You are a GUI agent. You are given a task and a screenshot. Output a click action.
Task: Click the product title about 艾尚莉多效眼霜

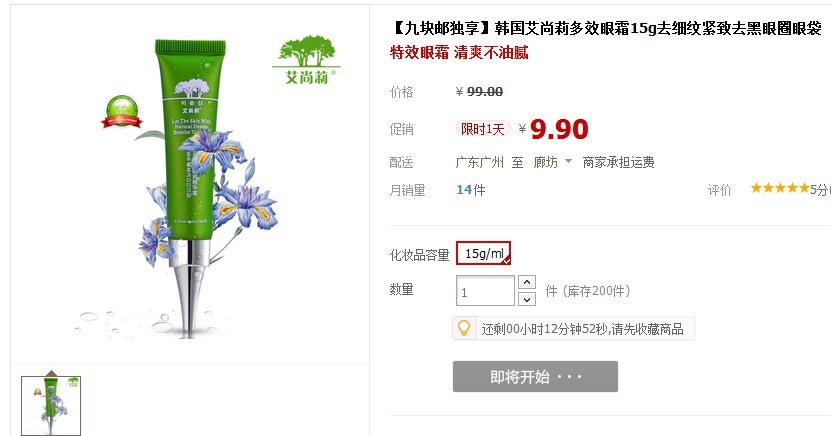tap(605, 28)
